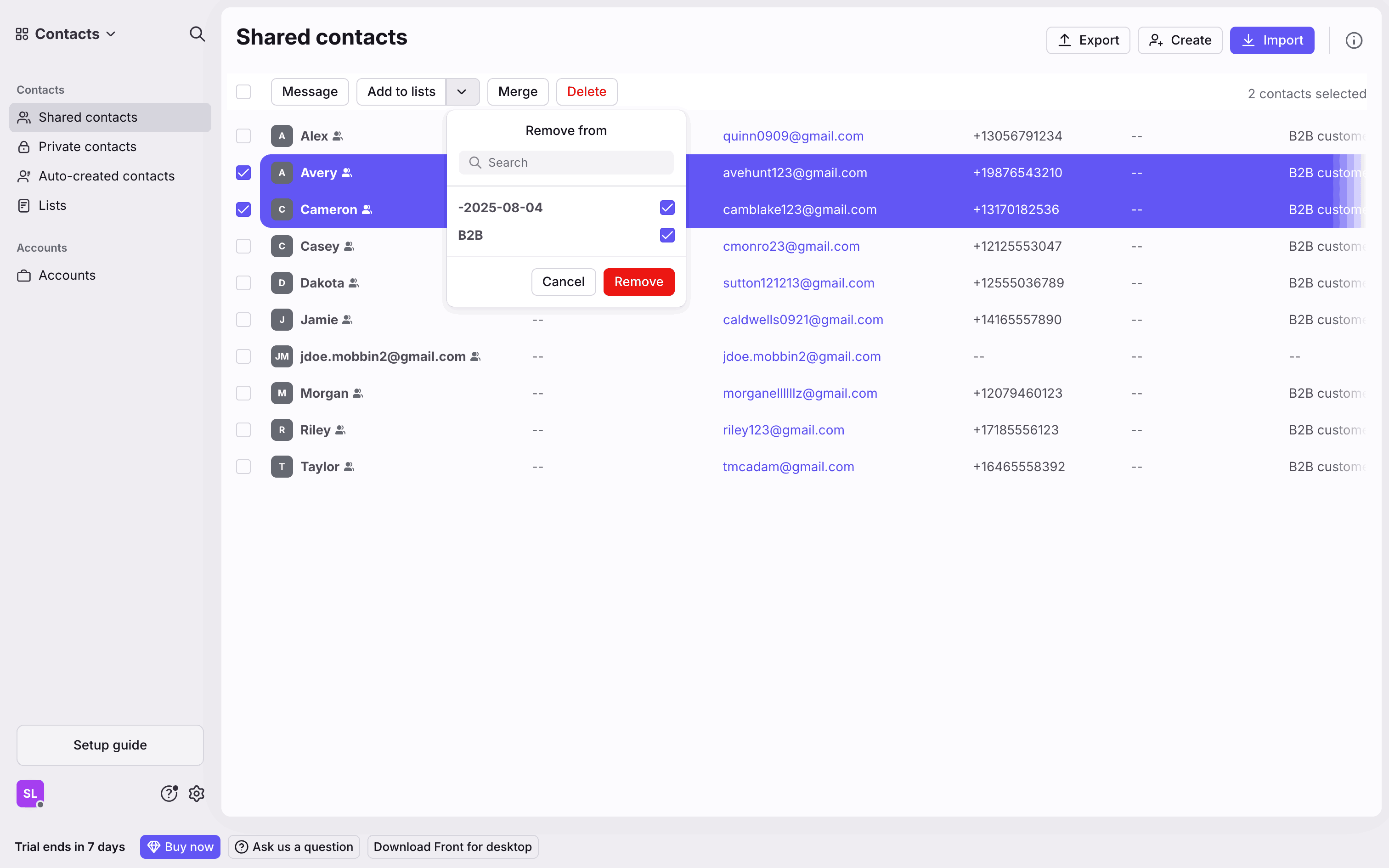Click the search magnifier icon in sidebar
The height and width of the screenshot is (868, 1389).
197,34
